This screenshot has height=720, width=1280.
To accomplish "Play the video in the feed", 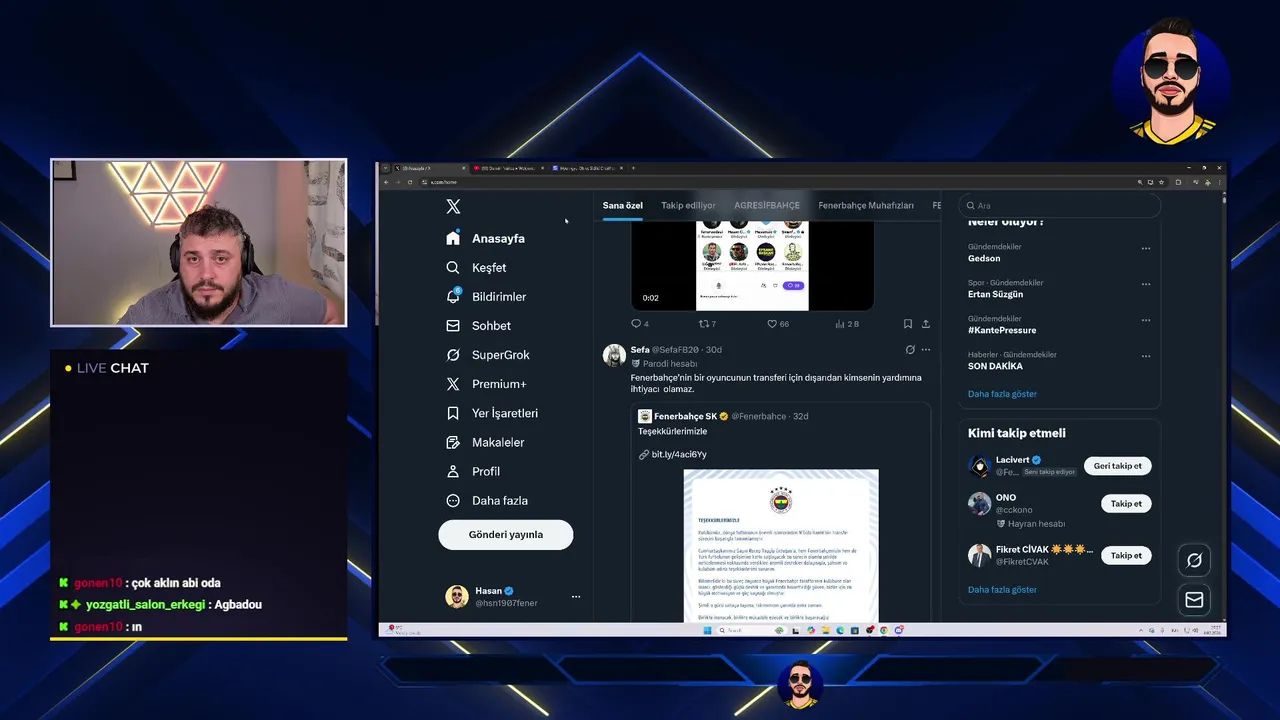I will (x=752, y=266).
